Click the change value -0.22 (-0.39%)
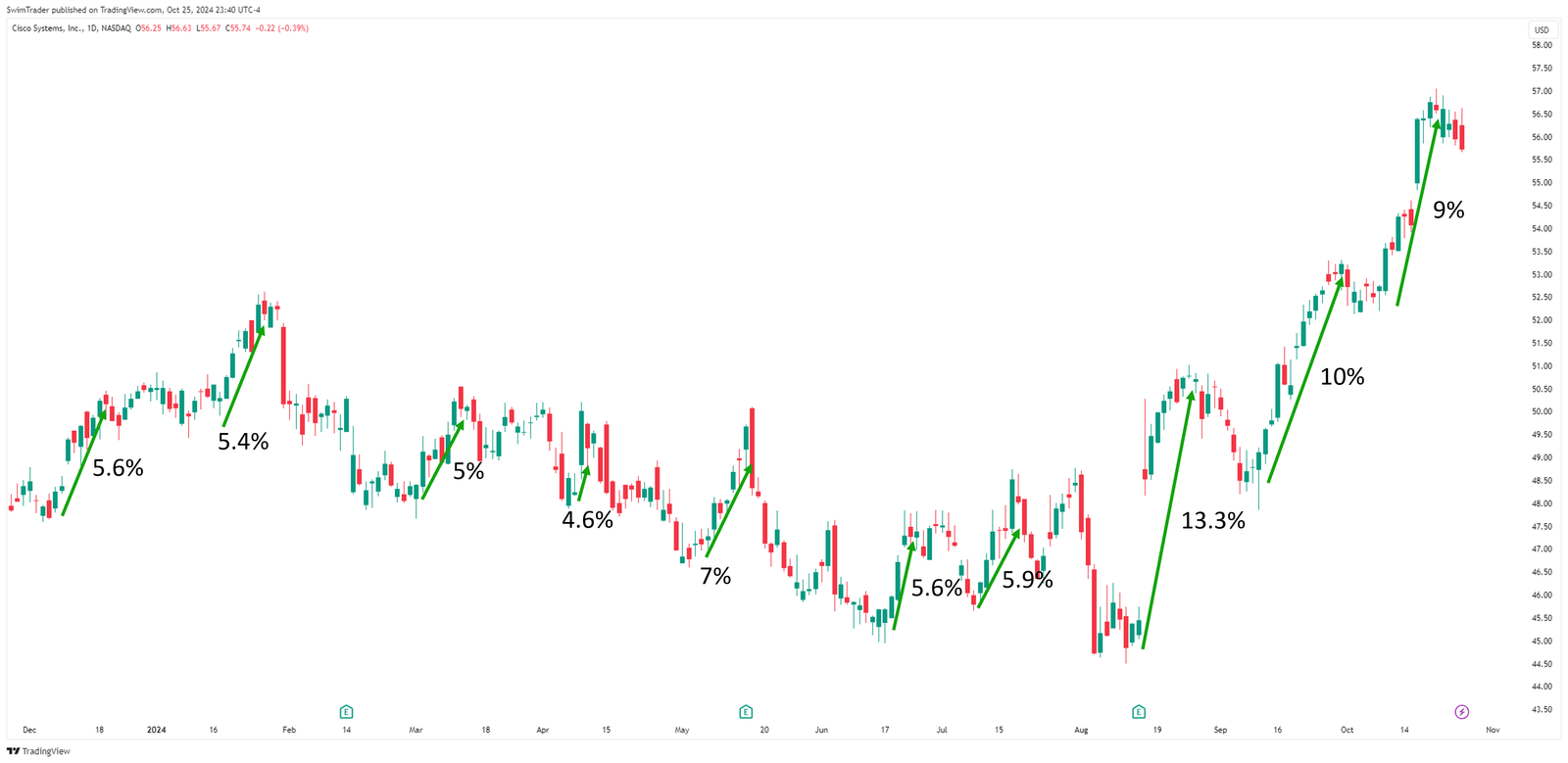 click(282, 28)
